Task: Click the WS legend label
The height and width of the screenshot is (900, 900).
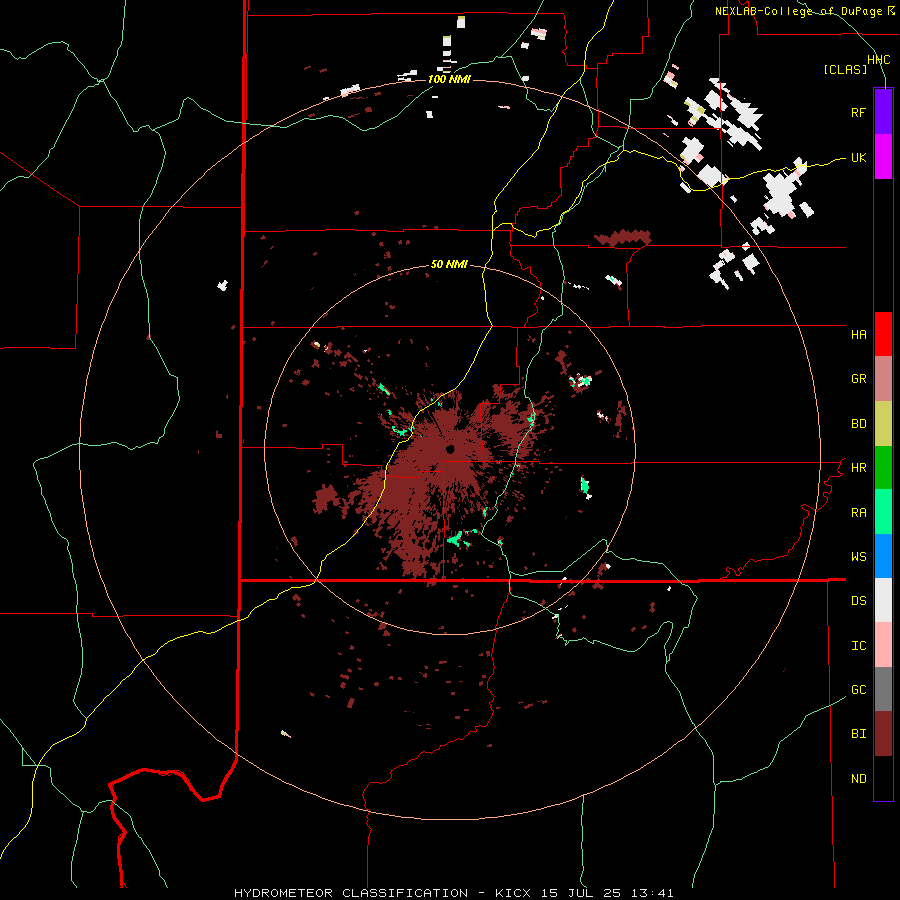Action: [858, 557]
